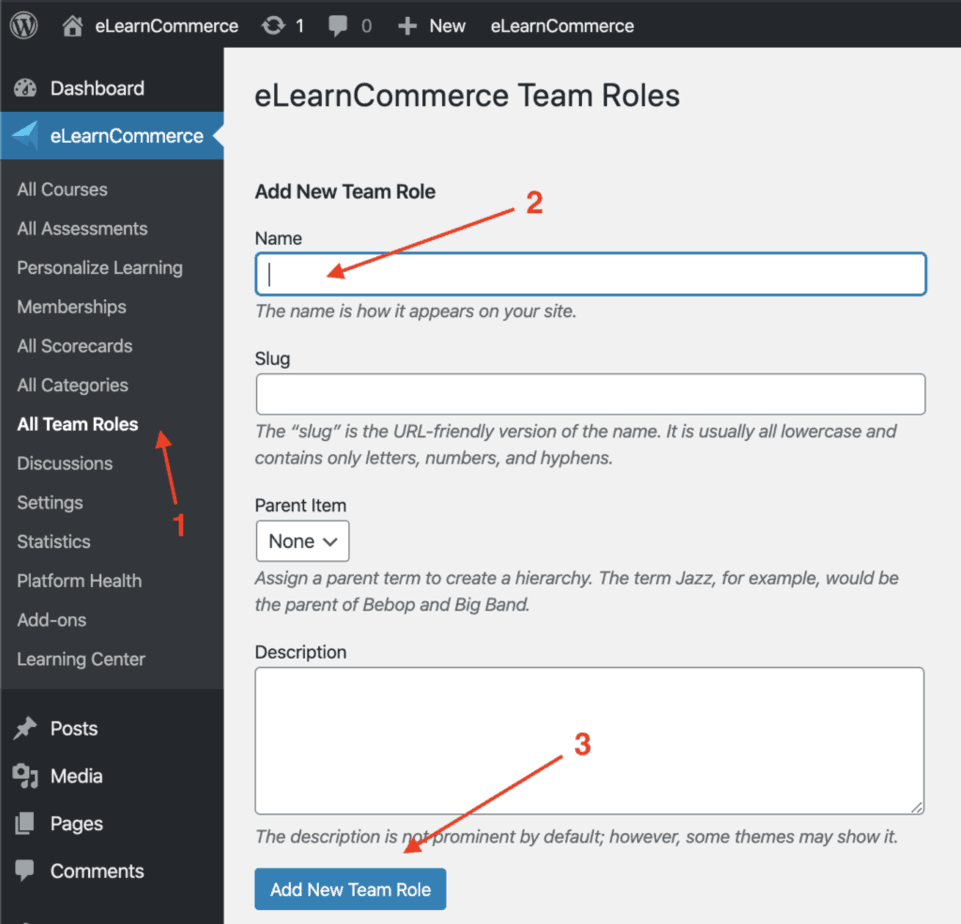Go to Personalize Learning
Viewport: 961px width, 924px height.
pyautogui.click(x=100, y=268)
